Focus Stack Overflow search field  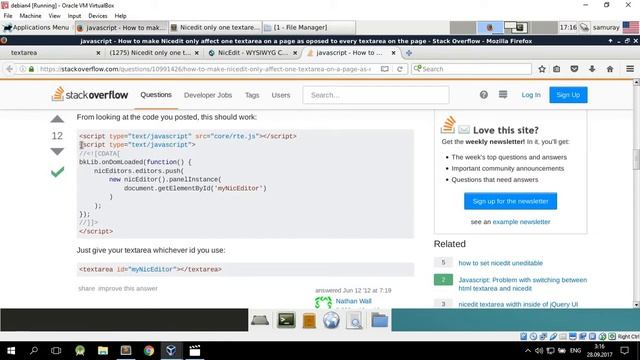point(376,95)
